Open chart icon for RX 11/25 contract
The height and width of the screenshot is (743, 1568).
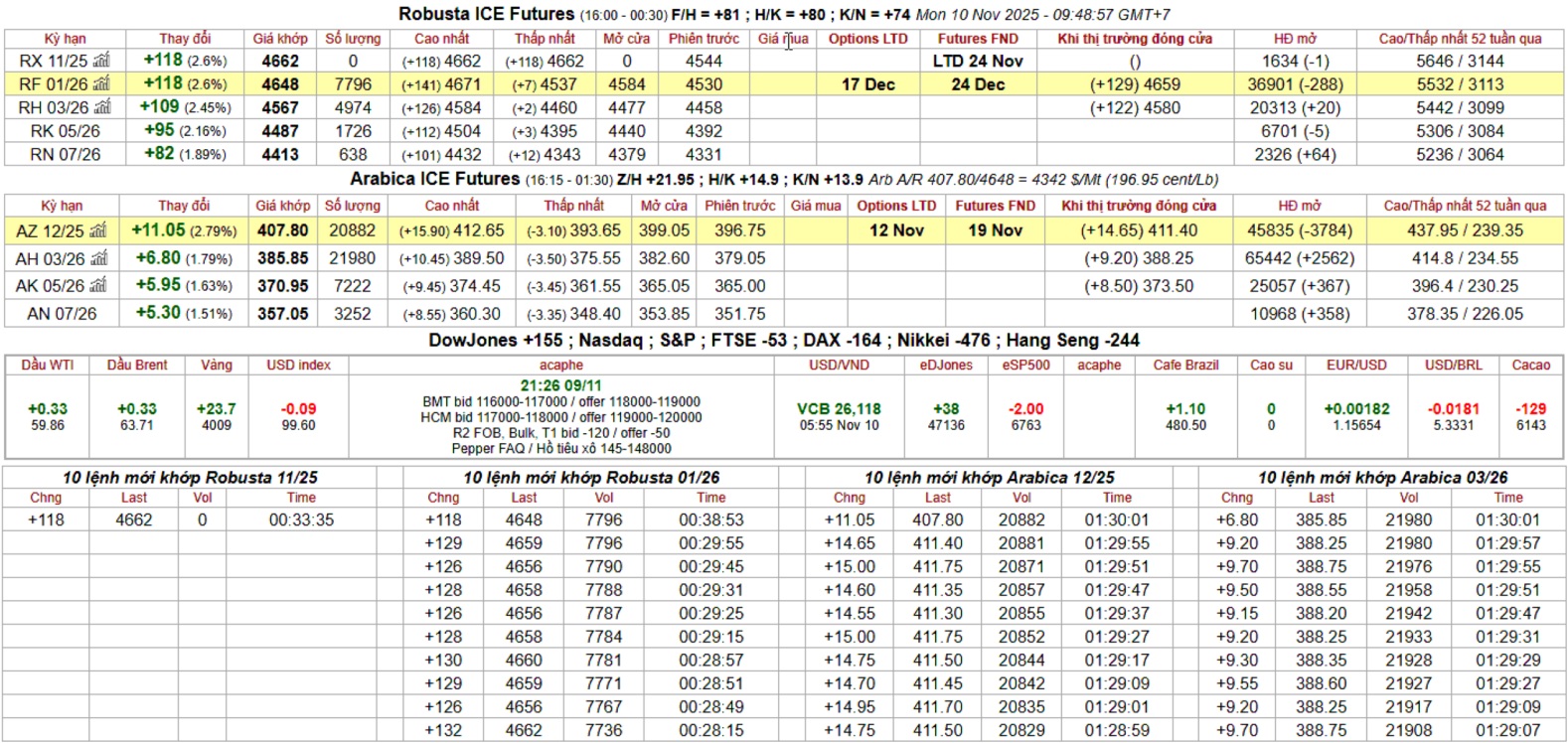pyautogui.click(x=101, y=61)
